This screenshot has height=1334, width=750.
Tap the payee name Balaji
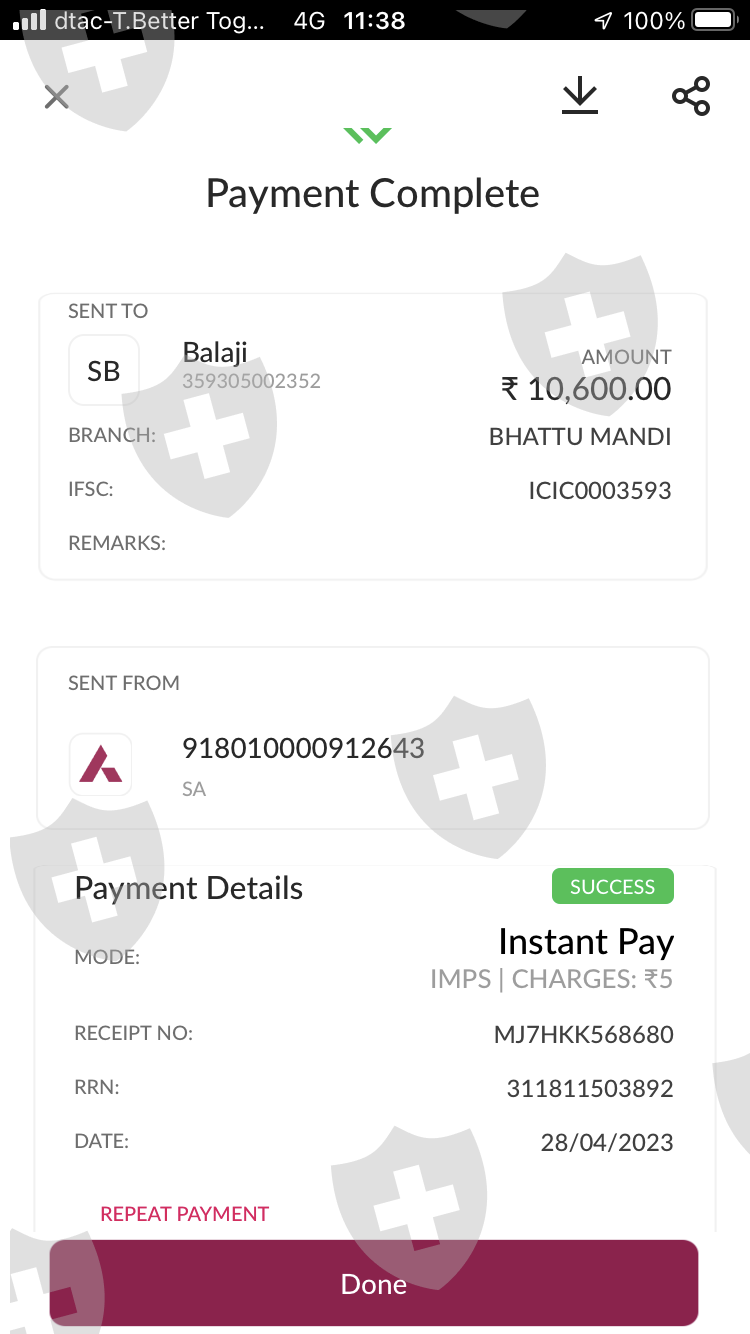click(x=215, y=352)
